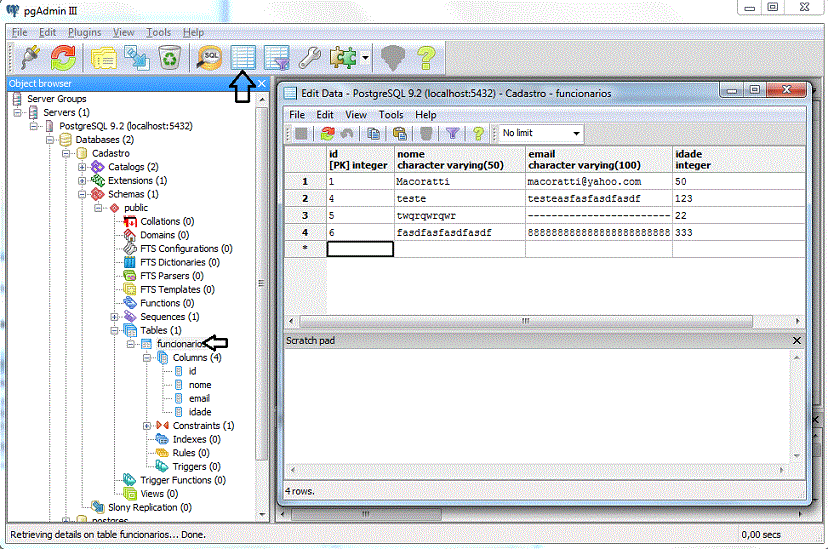This screenshot has width=828, height=549.
Task: Collapse the Tables (1) node
Action: click(115, 330)
